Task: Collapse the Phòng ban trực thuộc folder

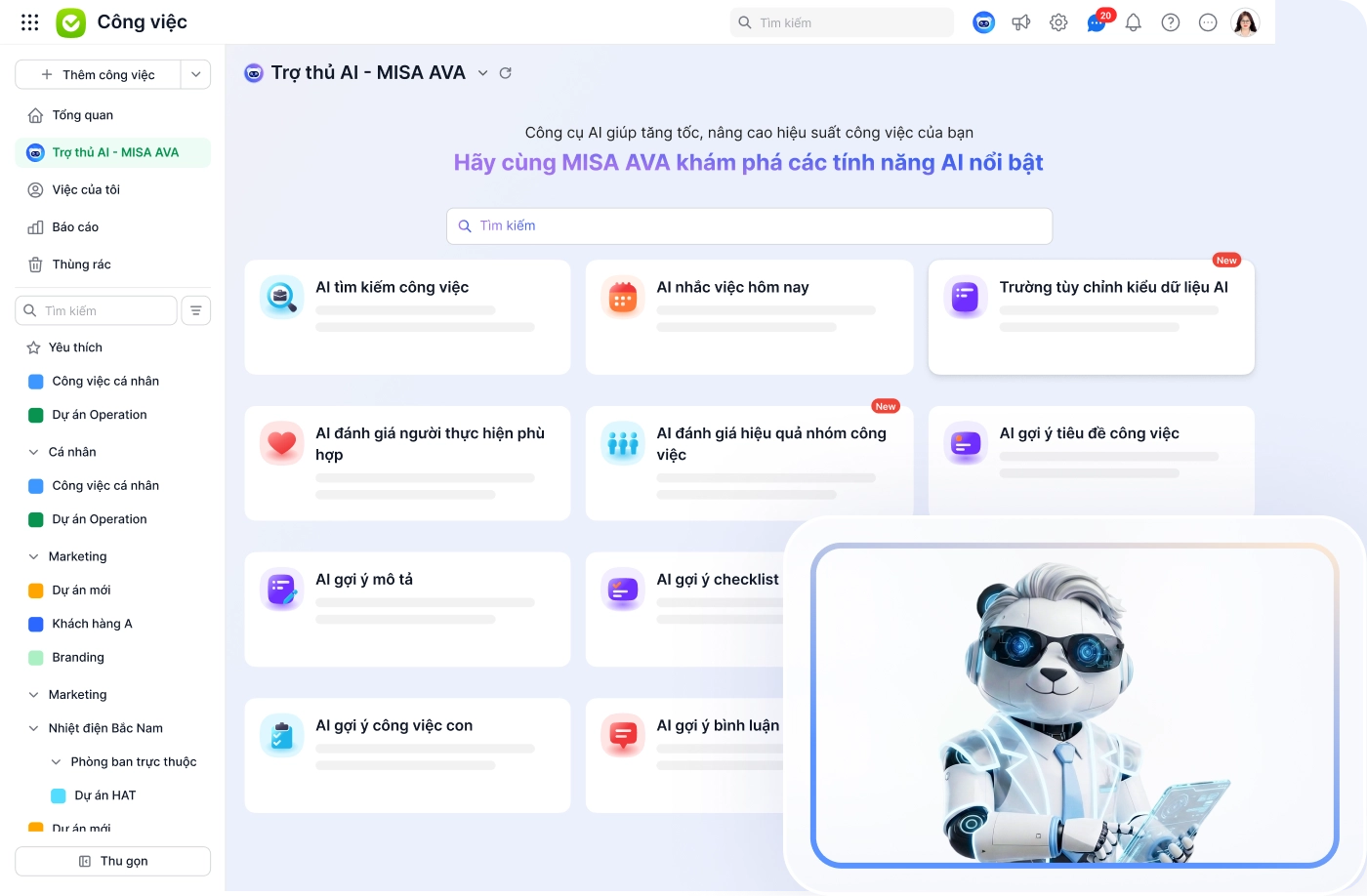Action: (x=56, y=762)
